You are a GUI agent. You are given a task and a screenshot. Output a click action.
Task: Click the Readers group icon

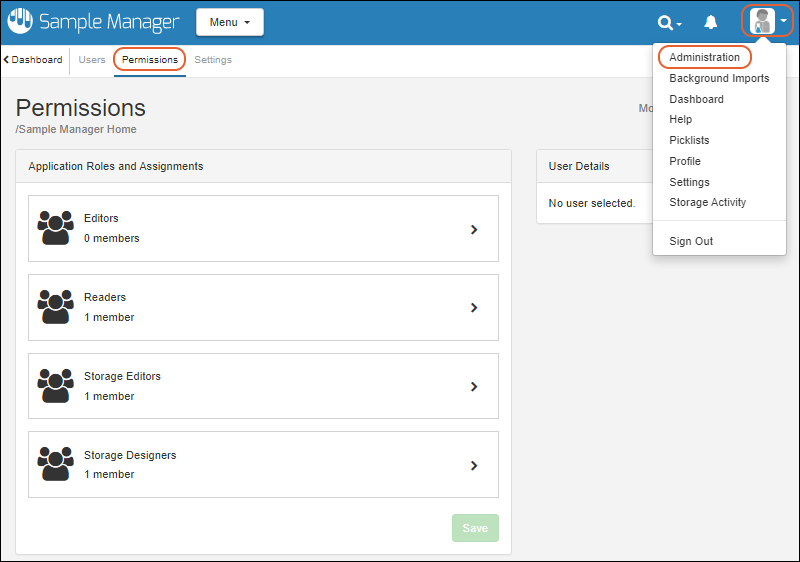pos(55,307)
